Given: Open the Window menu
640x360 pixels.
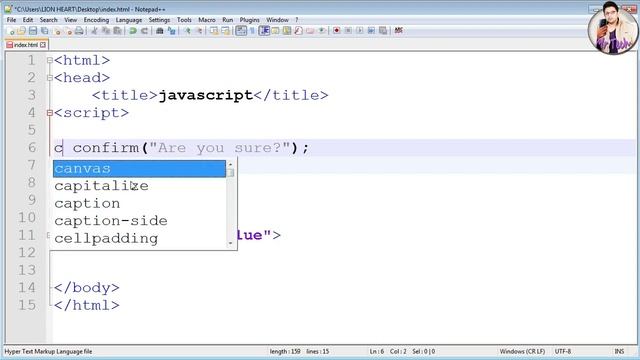Looking at the screenshot, I should tap(277, 20).
